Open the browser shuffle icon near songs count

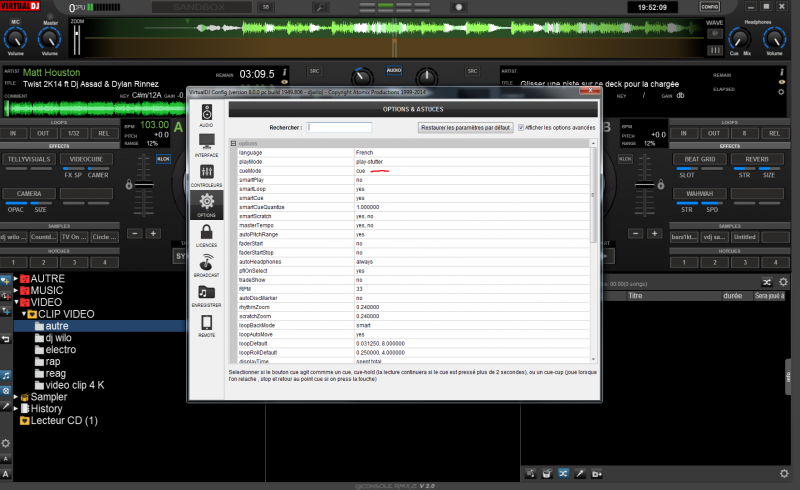(767, 282)
